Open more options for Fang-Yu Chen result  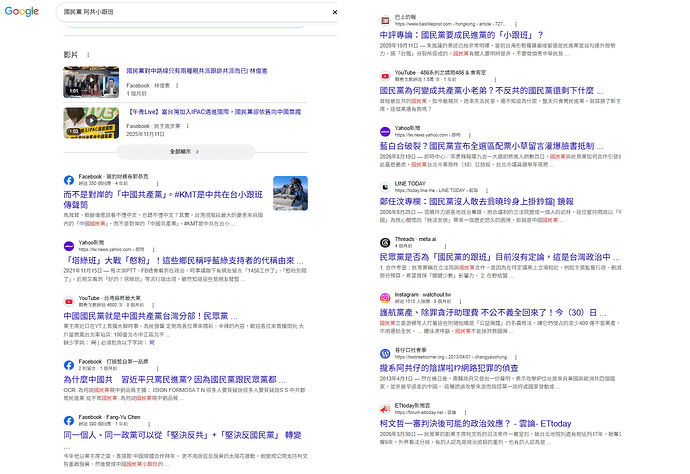[x=149, y=424]
